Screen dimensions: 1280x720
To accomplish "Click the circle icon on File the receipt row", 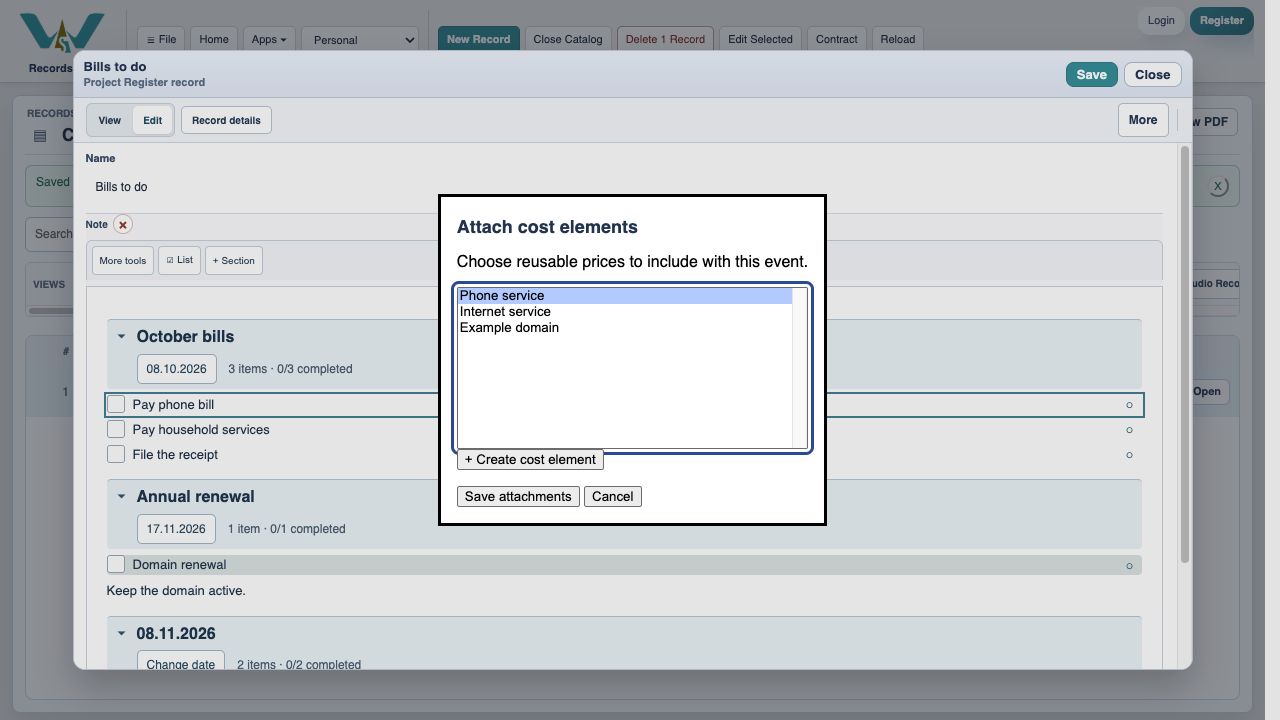I will pos(1129,455).
